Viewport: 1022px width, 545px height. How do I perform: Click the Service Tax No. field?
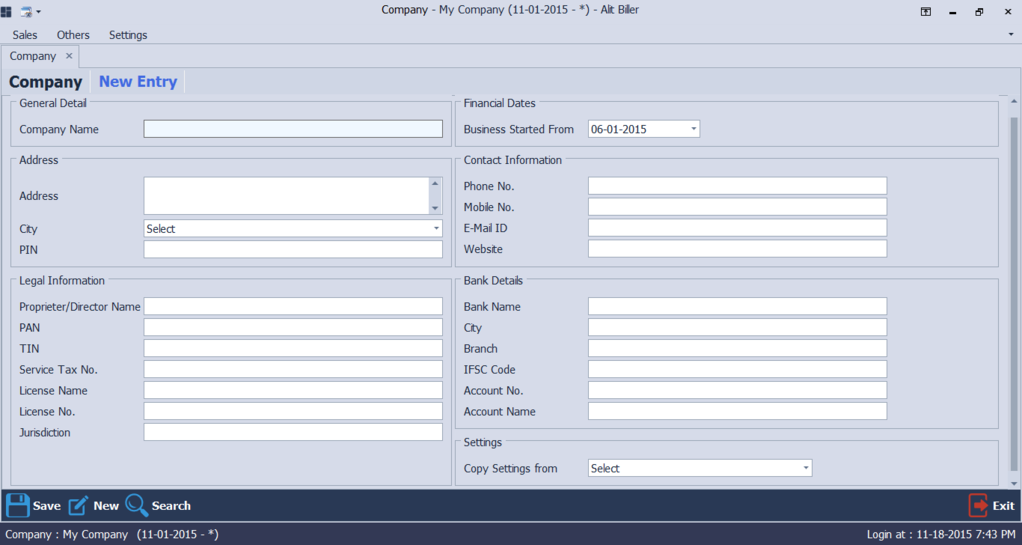coord(293,370)
